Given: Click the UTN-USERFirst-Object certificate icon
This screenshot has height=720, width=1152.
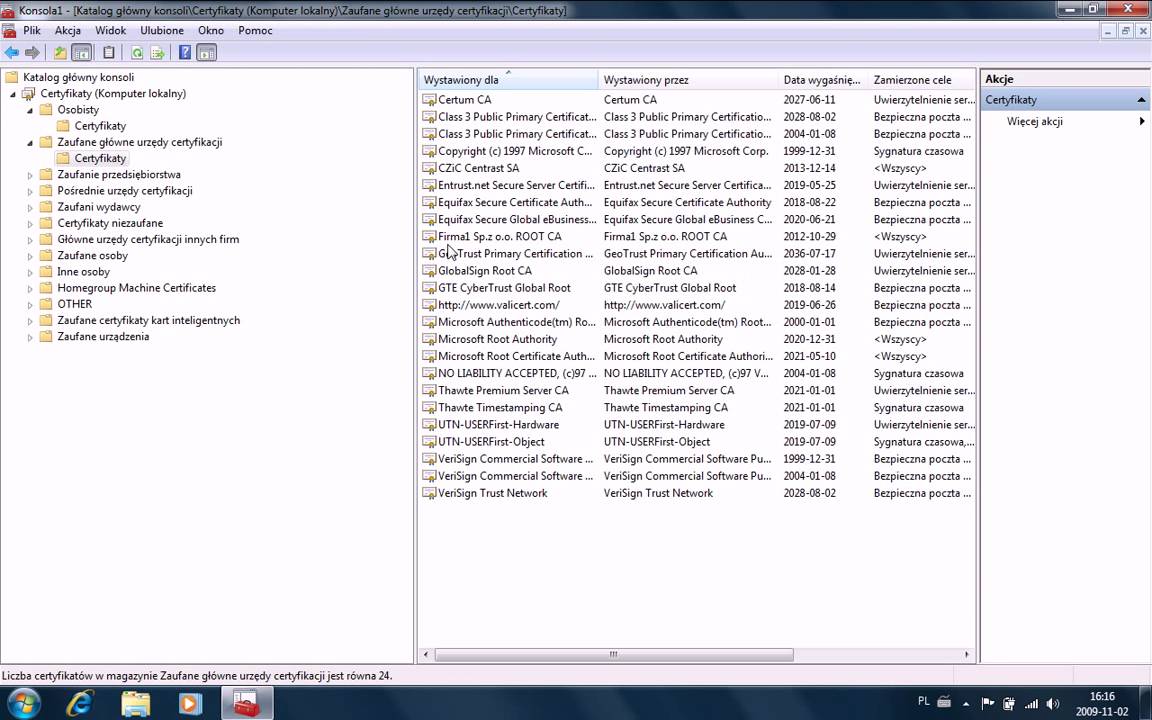Looking at the screenshot, I should pyautogui.click(x=429, y=442).
